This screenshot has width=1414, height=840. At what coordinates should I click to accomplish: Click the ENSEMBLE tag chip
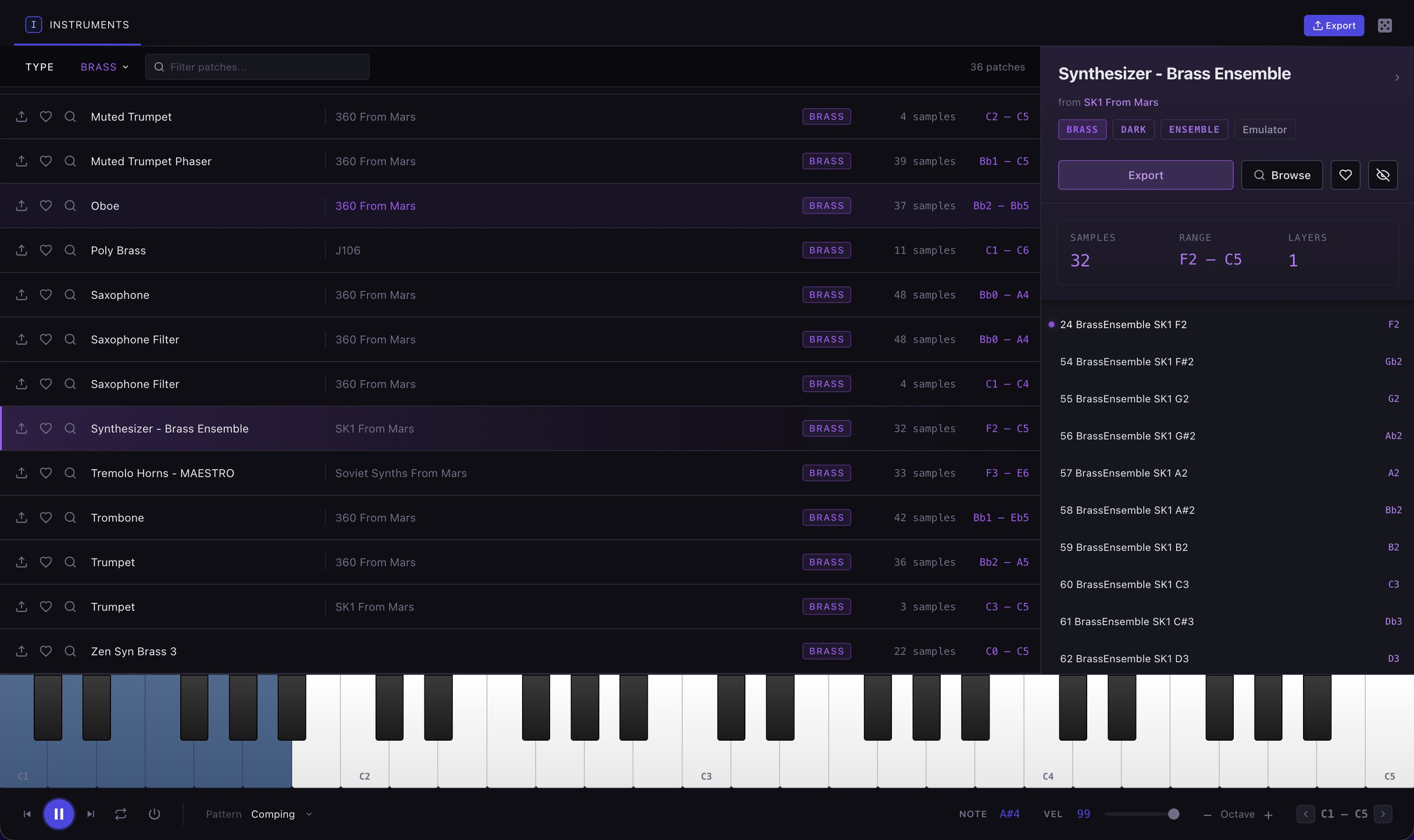tap(1194, 130)
